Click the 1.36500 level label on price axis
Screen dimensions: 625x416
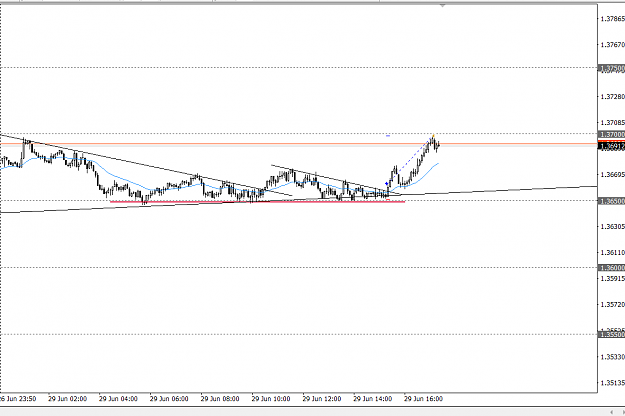pos(611,201)
